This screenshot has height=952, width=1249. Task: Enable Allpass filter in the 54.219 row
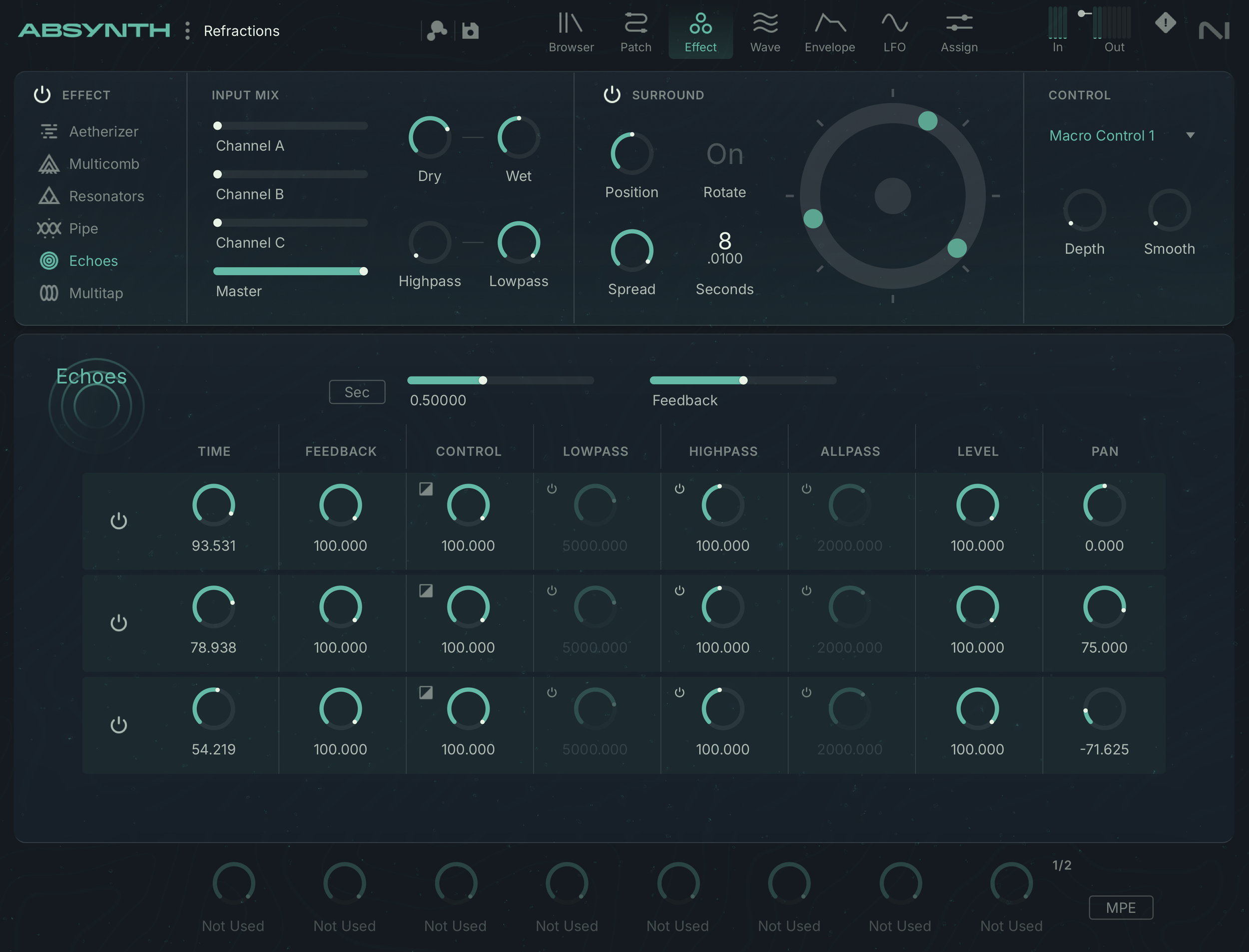[x=806, y=692]
